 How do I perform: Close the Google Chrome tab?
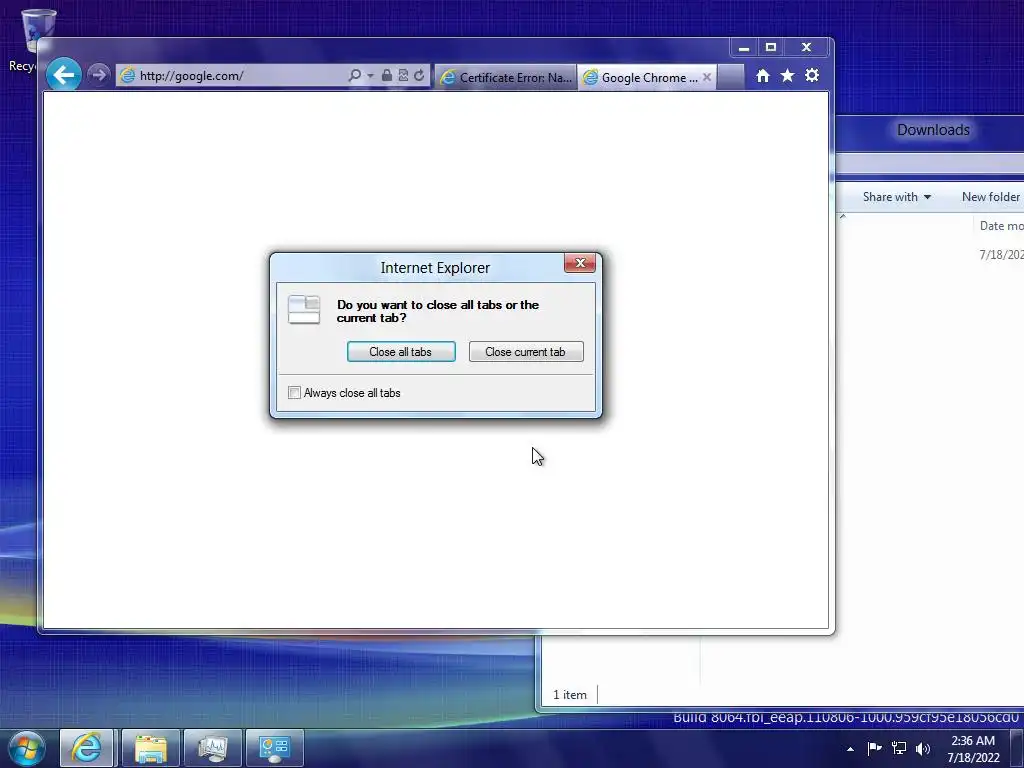point(707,77)
